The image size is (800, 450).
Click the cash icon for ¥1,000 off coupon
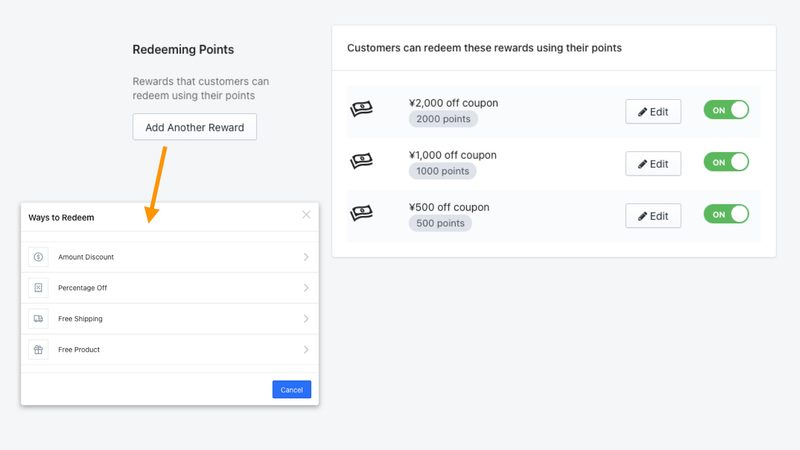pyautogui.click(x=361, y=161)
